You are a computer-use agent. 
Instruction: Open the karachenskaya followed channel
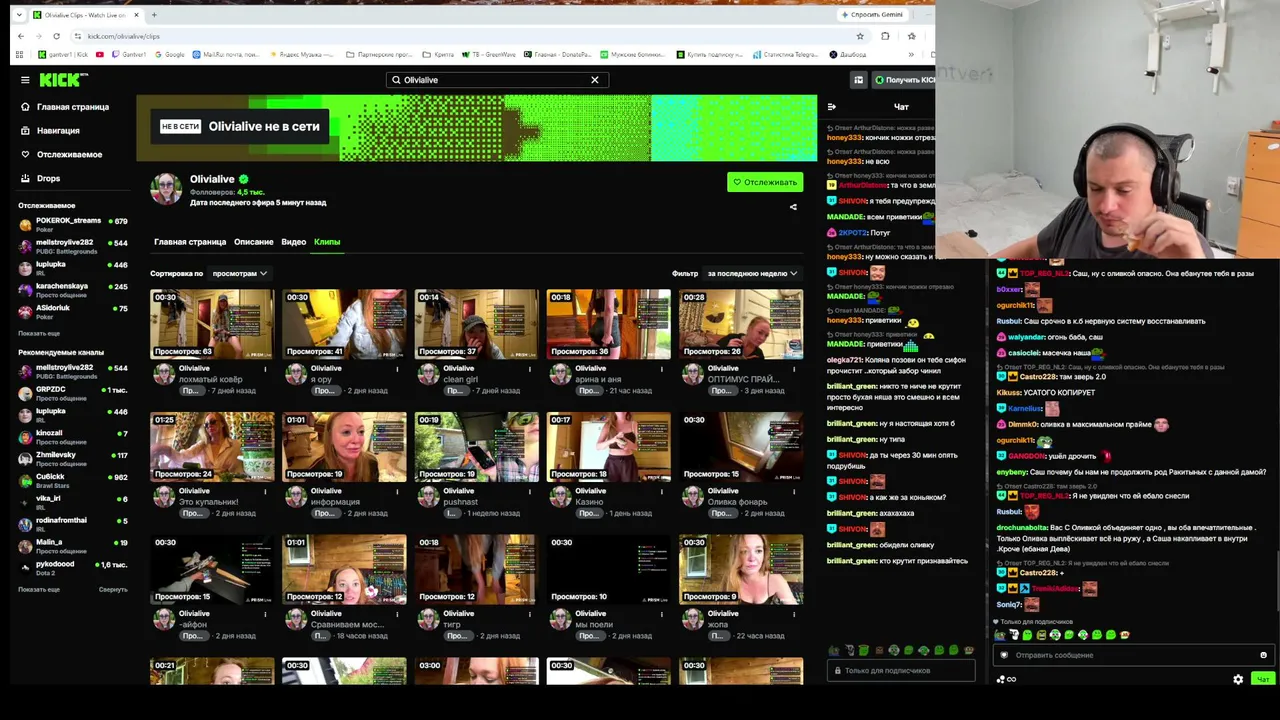(73, 290)
